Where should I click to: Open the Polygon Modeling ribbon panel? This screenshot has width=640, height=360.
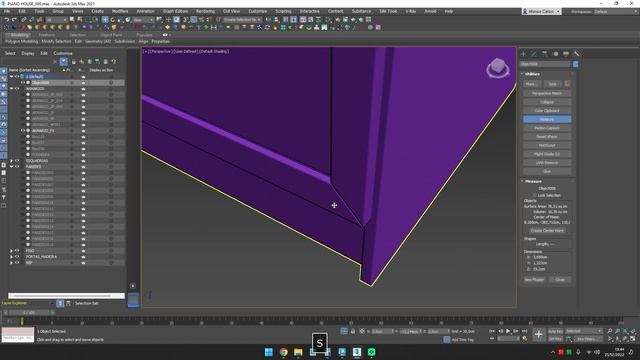(x=22, y=41)
